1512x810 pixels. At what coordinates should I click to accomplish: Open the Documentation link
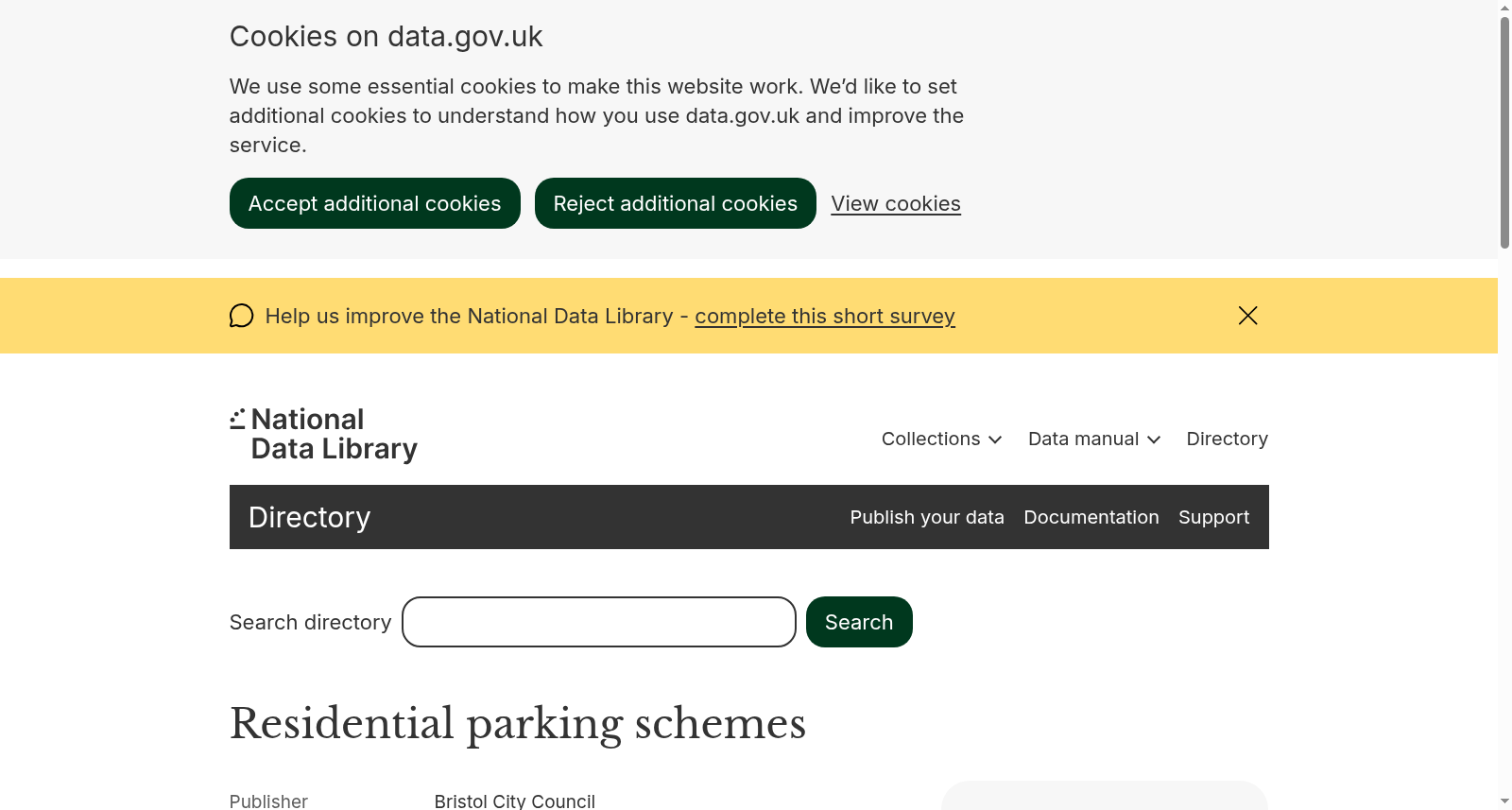click(1091, 517)
